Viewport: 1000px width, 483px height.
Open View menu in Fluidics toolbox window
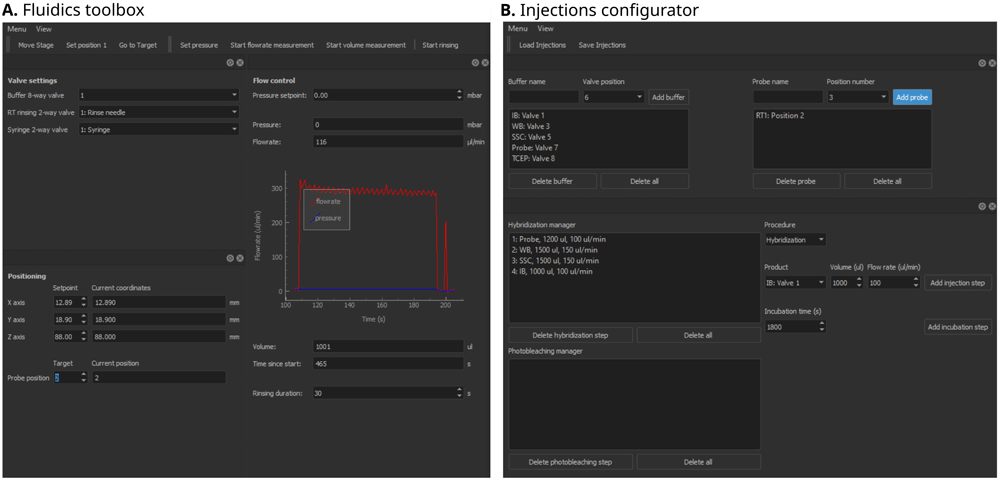click(44, 29)
